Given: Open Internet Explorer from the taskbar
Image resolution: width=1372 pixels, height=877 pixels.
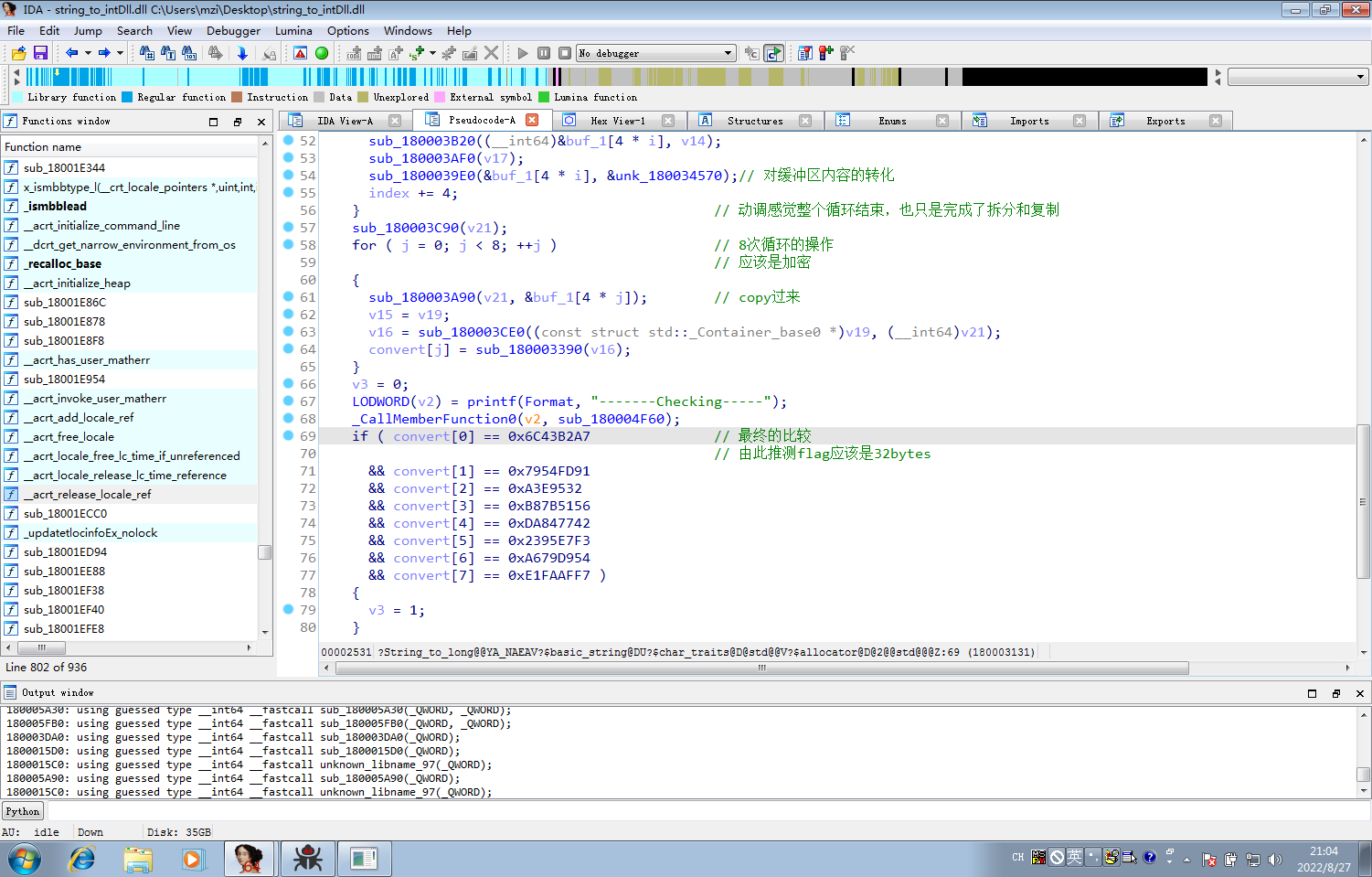Looking at the screenshot, I should click(x=82, y=859).
